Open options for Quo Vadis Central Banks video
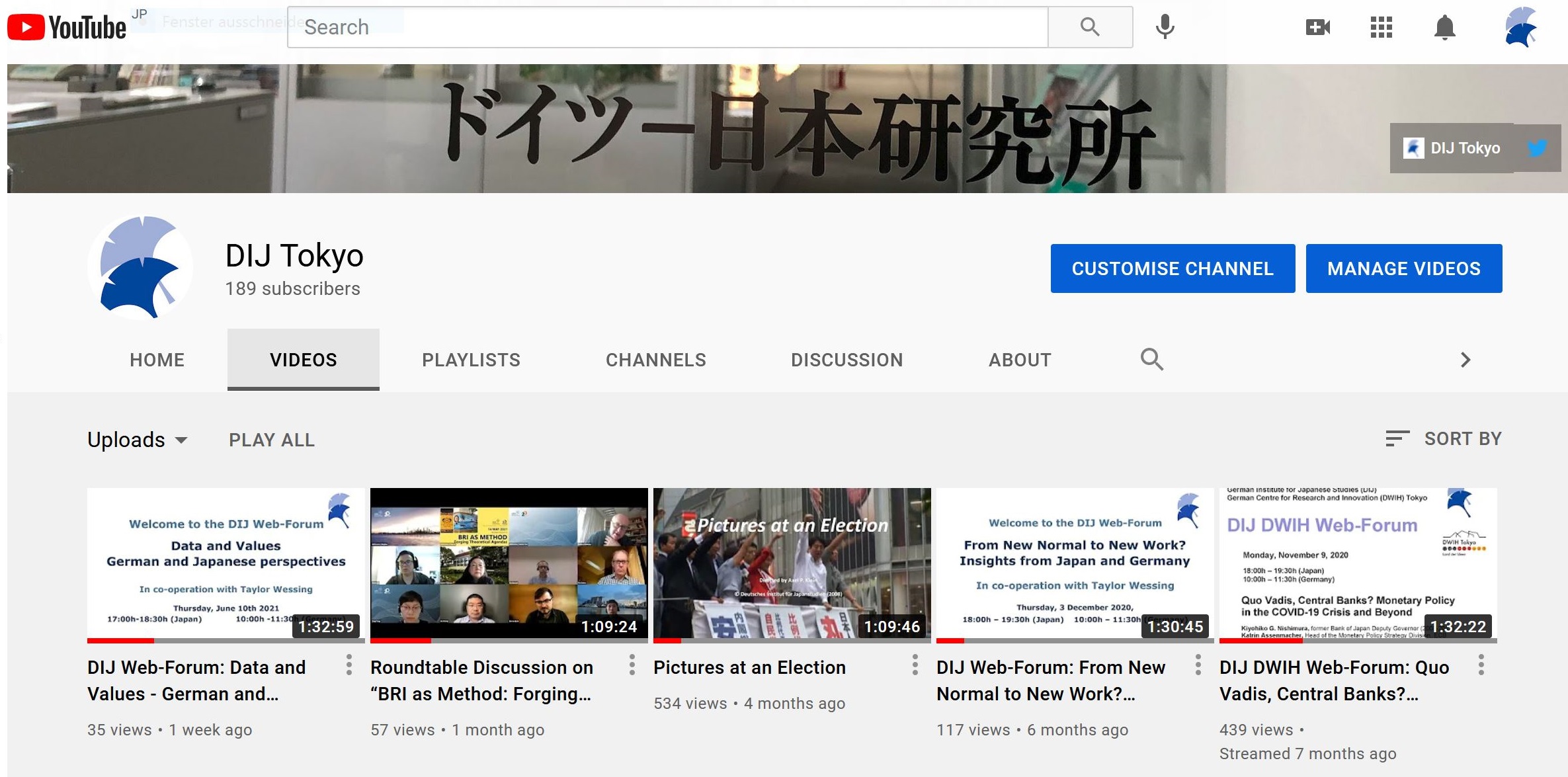 pos(1481,665)
